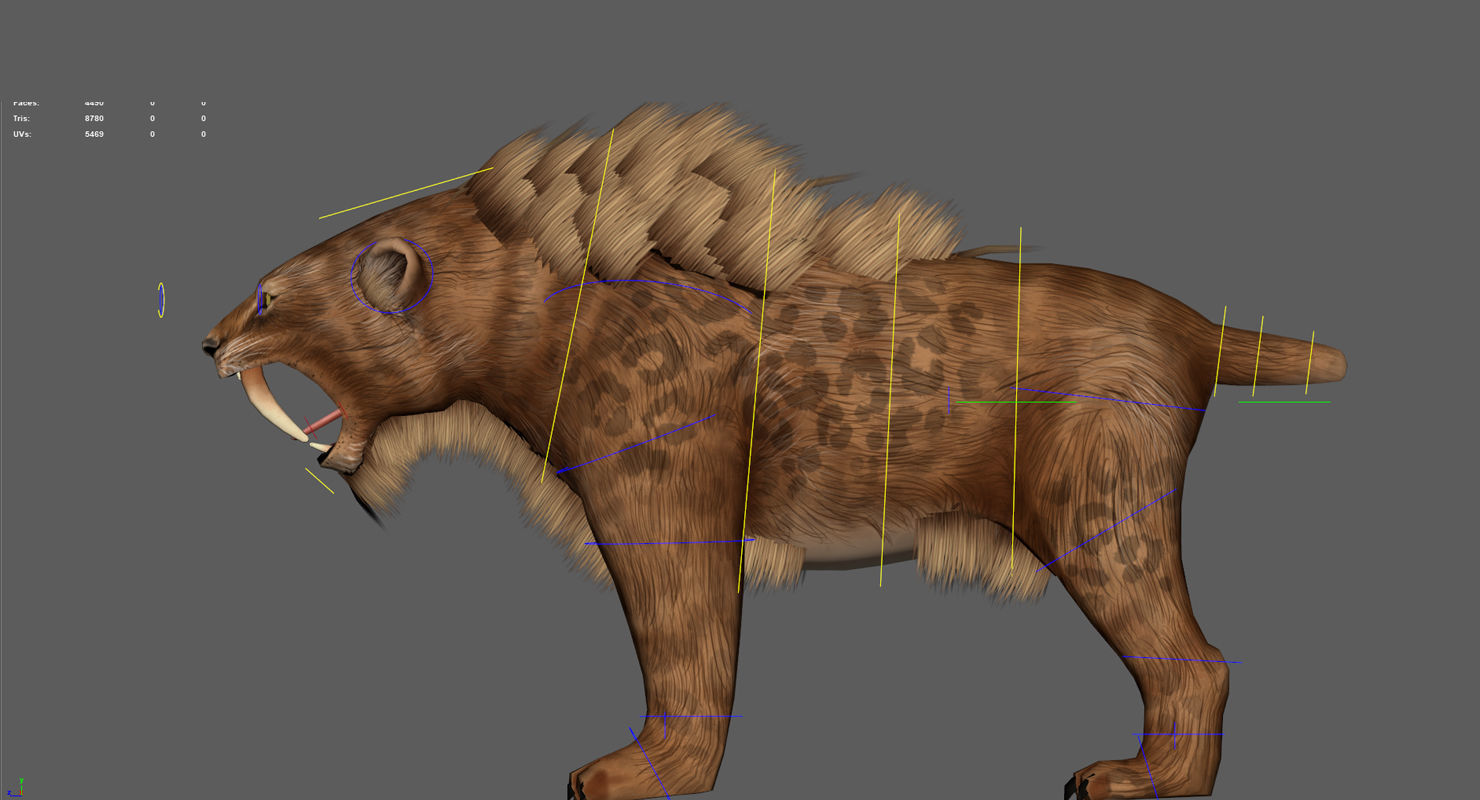
Task: Click the 'Tris:' polygon count label
Action: [x=22, y=118]
